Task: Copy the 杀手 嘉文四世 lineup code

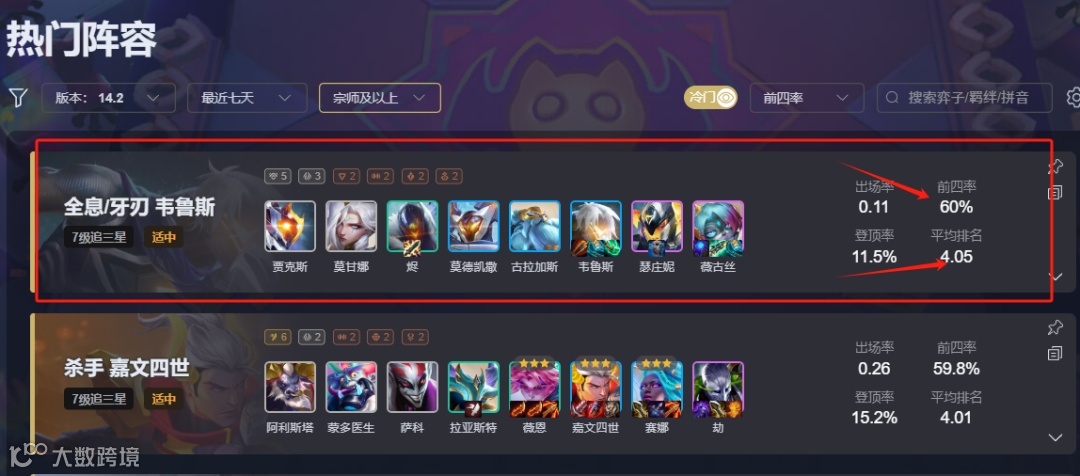Action: point(1055,353)
